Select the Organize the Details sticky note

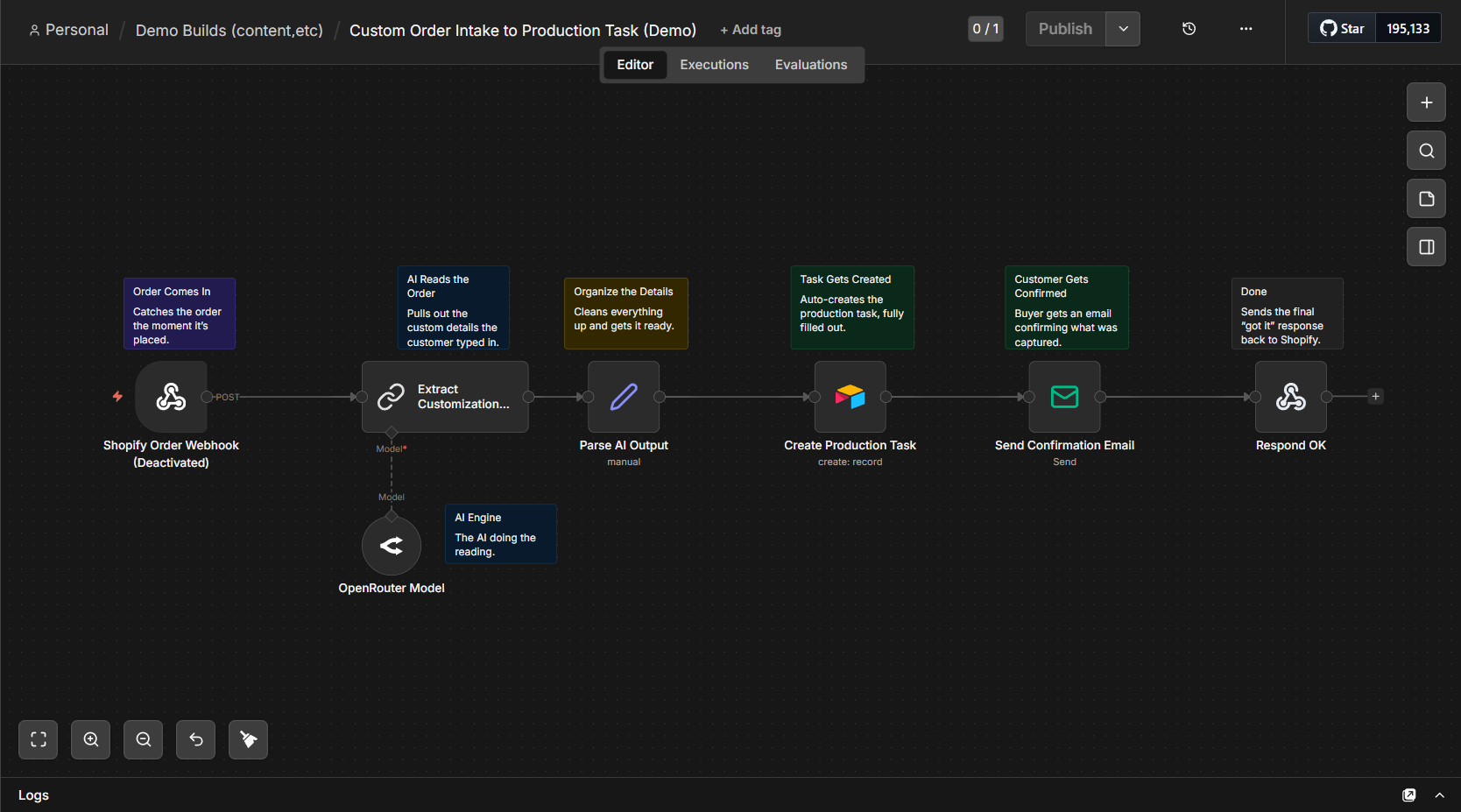point(625,314)
